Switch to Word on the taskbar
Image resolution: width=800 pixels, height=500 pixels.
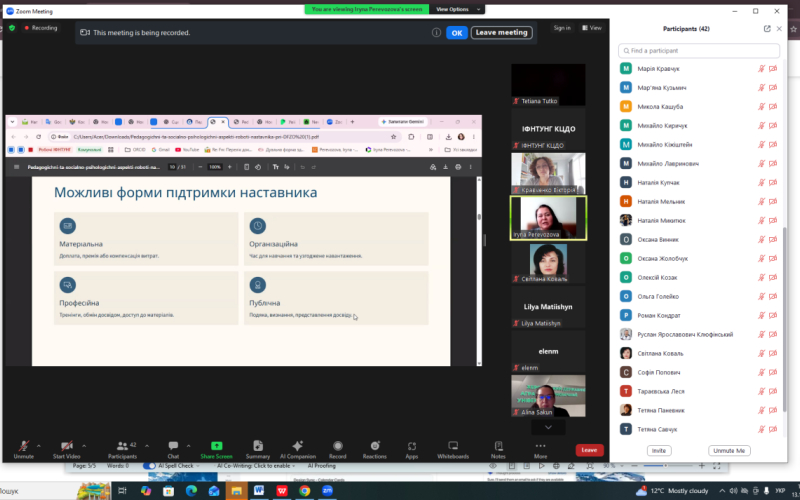pyautogui.click(x=259, y=491)
